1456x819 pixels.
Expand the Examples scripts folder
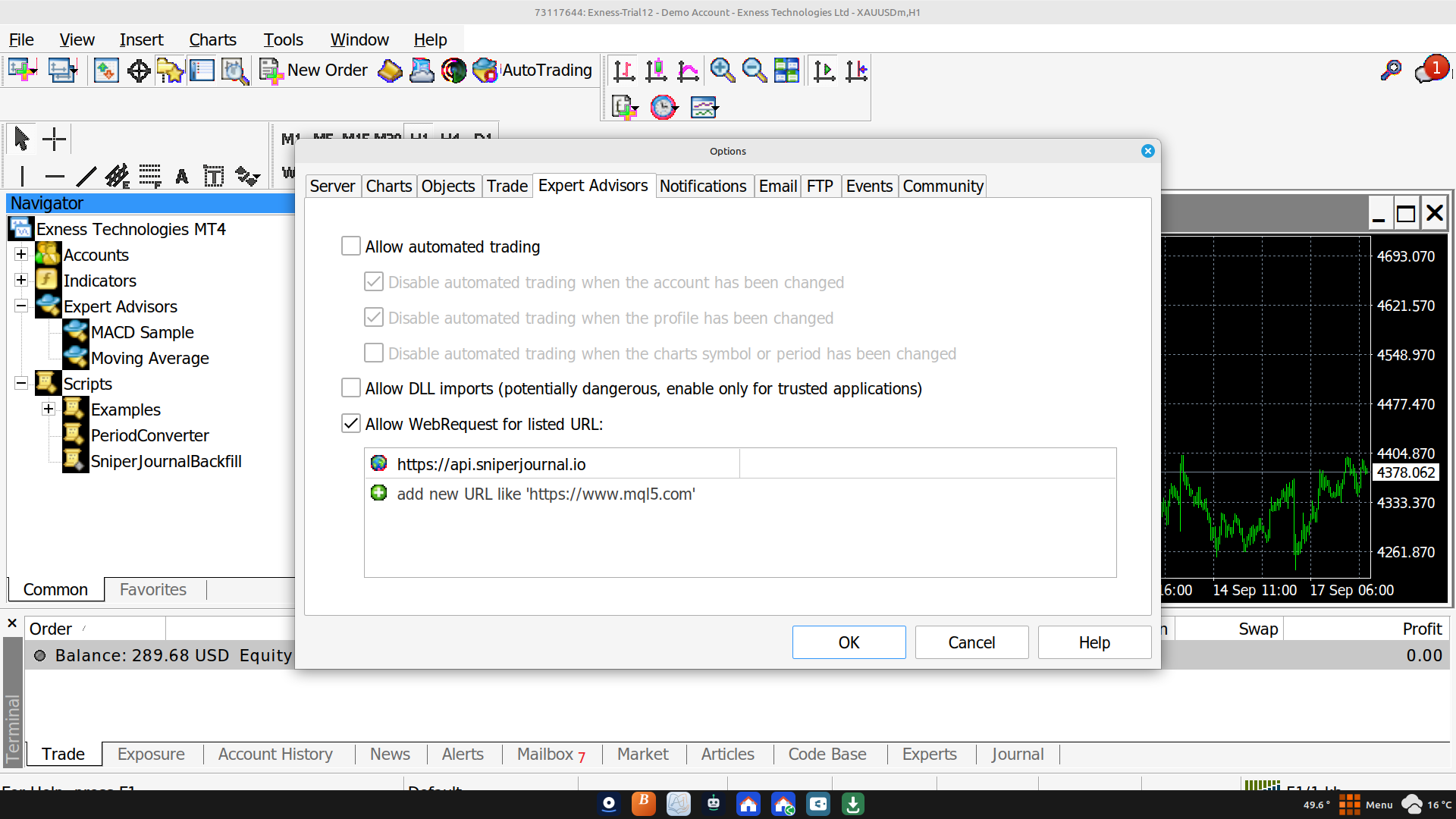pyautogui.click(x=49, y=409)
